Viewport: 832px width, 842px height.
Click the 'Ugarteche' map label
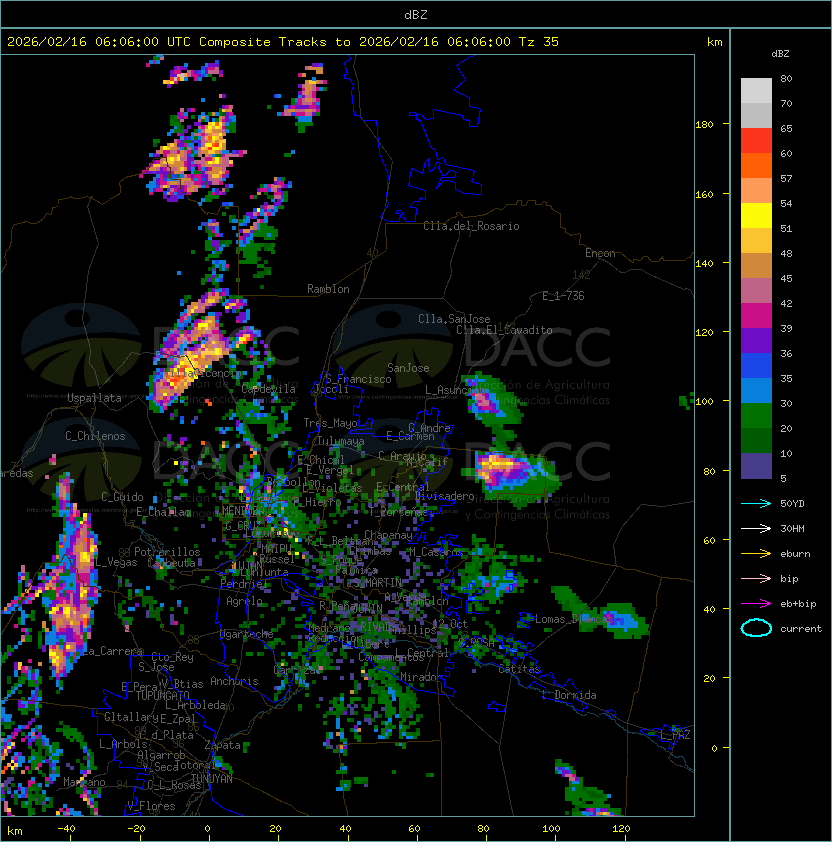(x=246, y=634)
